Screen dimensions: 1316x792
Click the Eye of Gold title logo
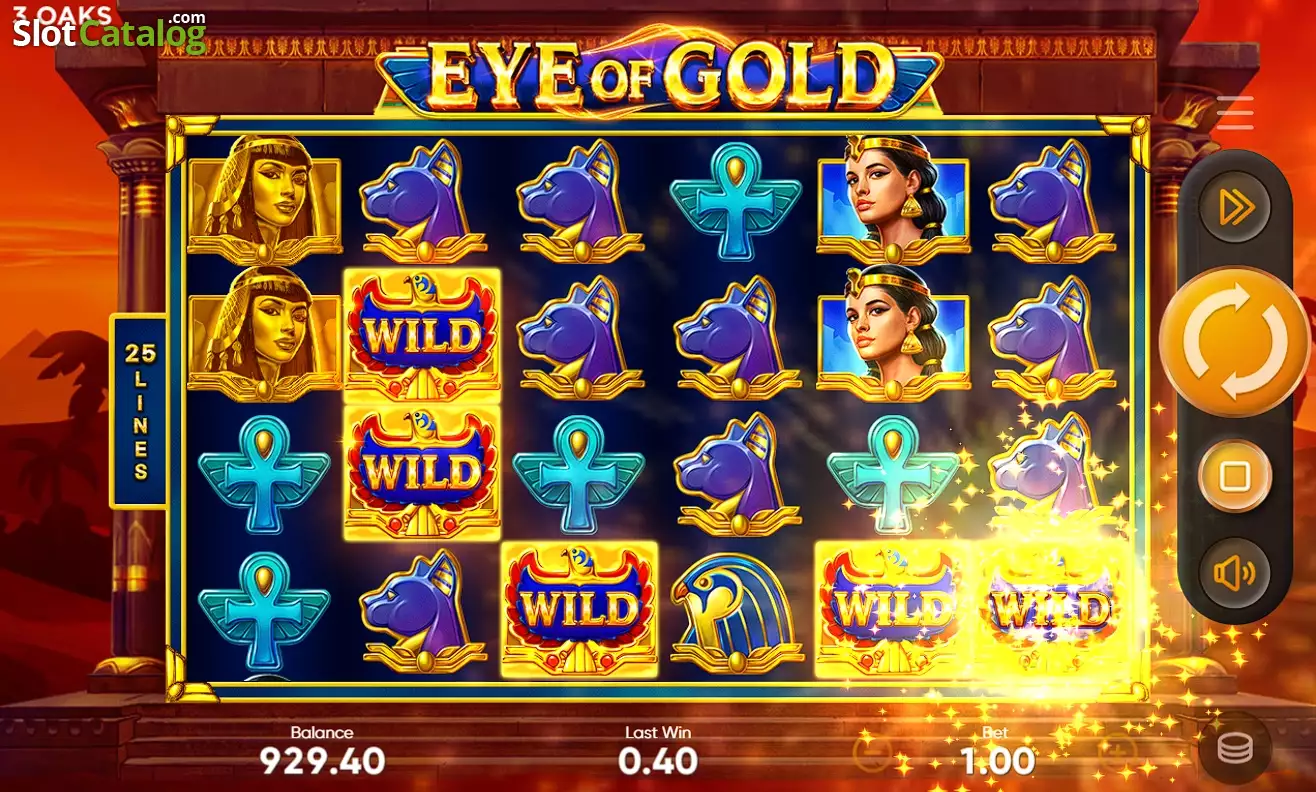click(x=659, y=73)
